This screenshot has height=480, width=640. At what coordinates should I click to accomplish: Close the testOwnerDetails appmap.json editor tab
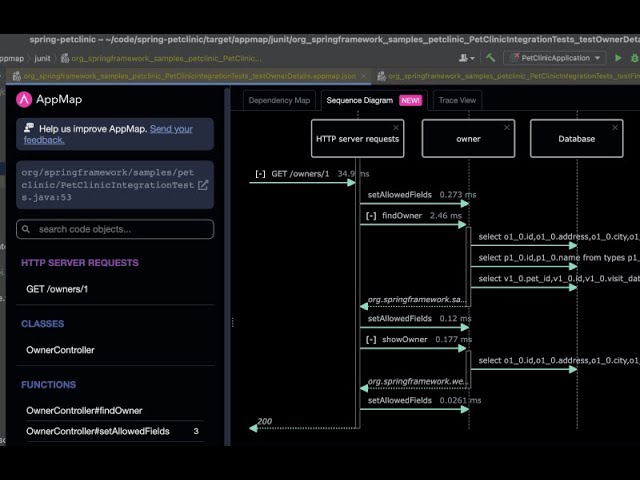point(363,76)
